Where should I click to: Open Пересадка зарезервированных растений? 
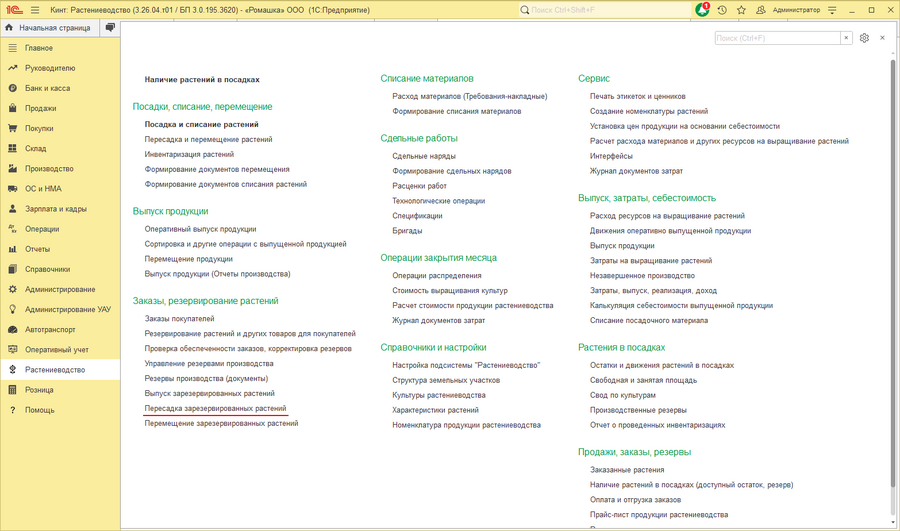(215, 408)
